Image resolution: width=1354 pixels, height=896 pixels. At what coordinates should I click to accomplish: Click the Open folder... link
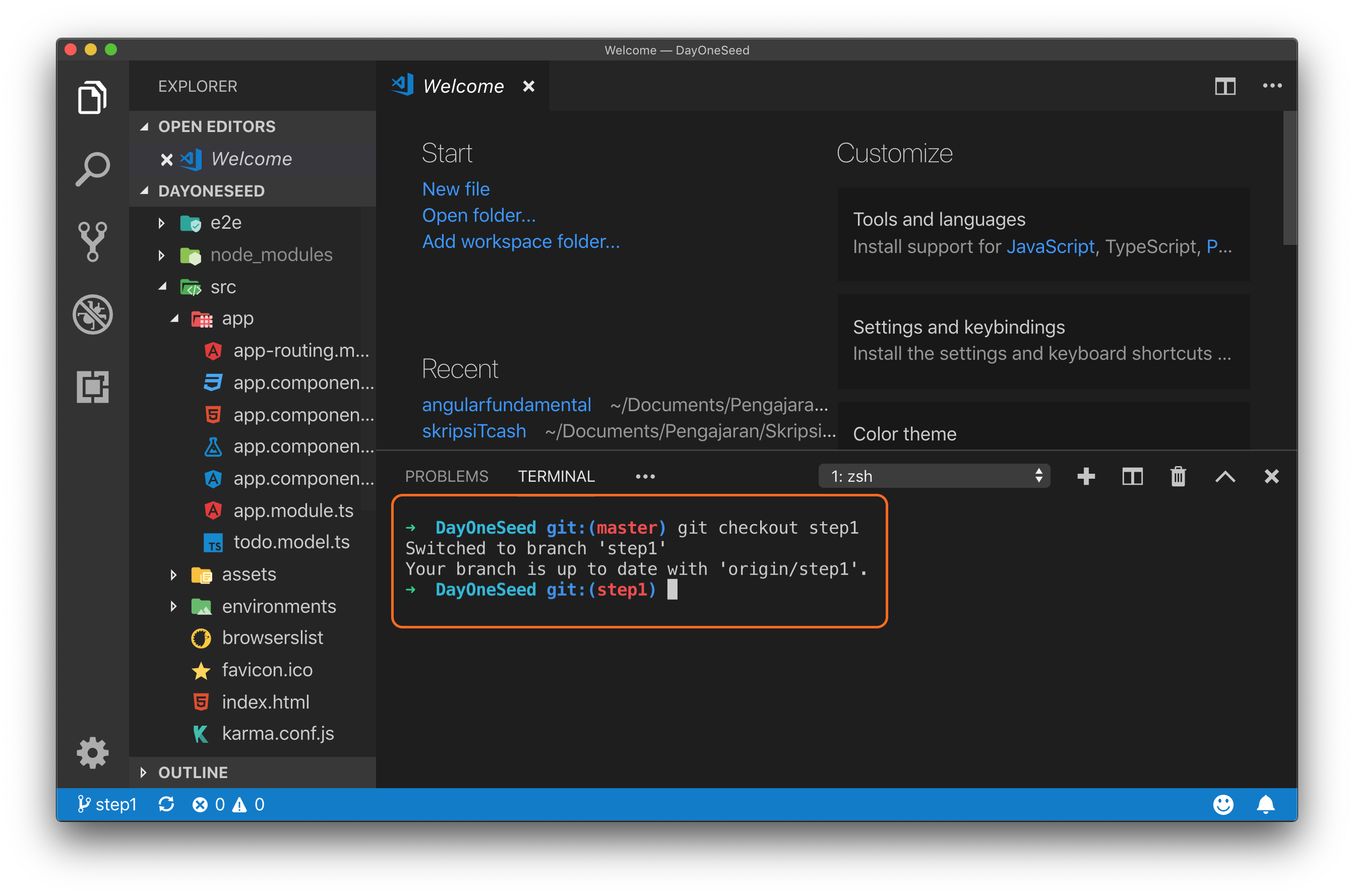pos(479,215)
